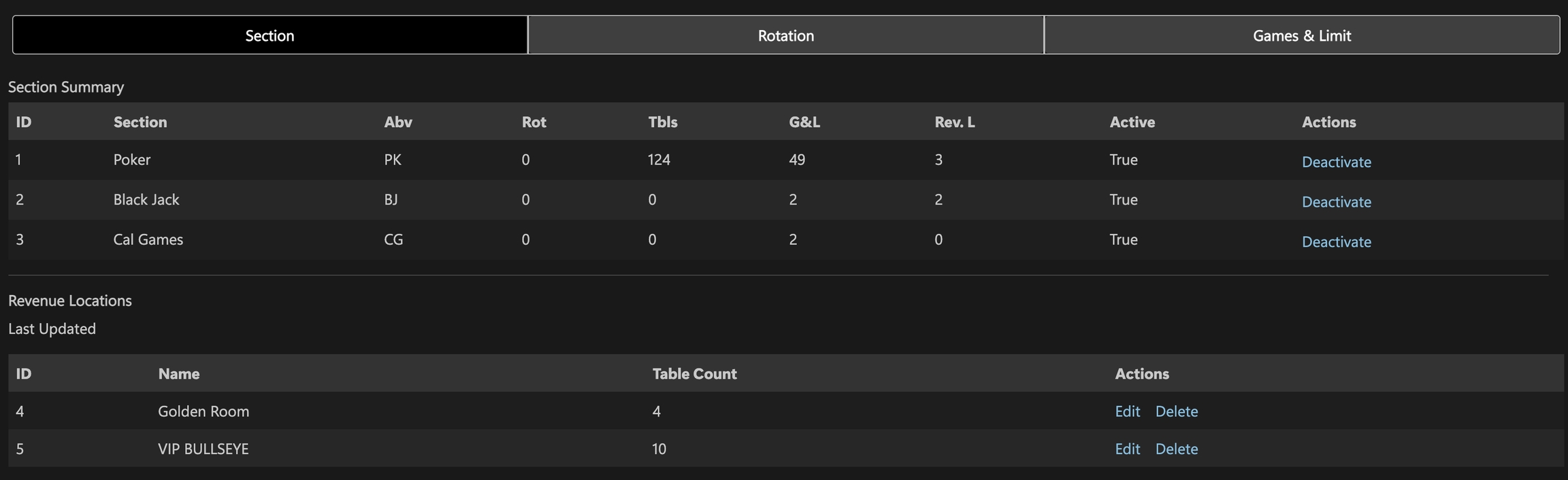
Task: Delete the VIP BULLSEYE location
Action: click(1176, 449)
